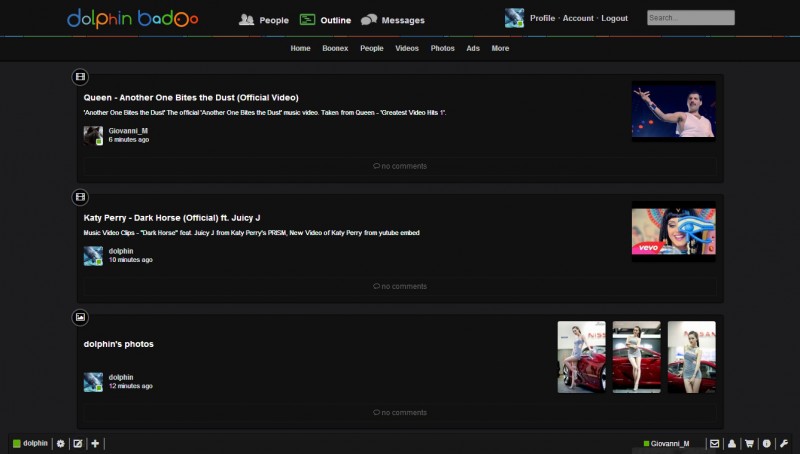Click no comments under Katy Perry video
800x454 pixels.
(400, 286)
